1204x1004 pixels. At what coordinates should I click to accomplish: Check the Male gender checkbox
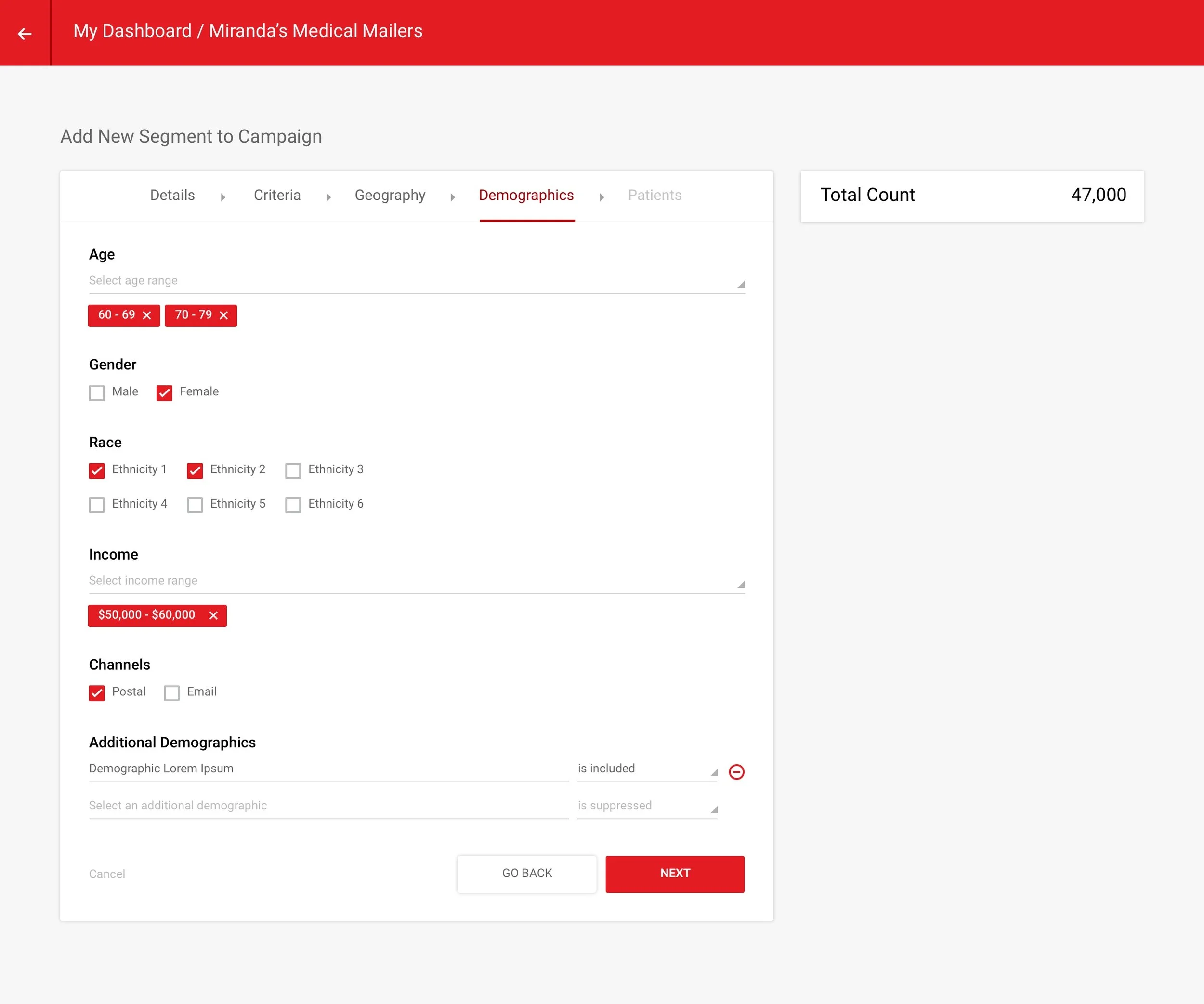click(97, 393)
